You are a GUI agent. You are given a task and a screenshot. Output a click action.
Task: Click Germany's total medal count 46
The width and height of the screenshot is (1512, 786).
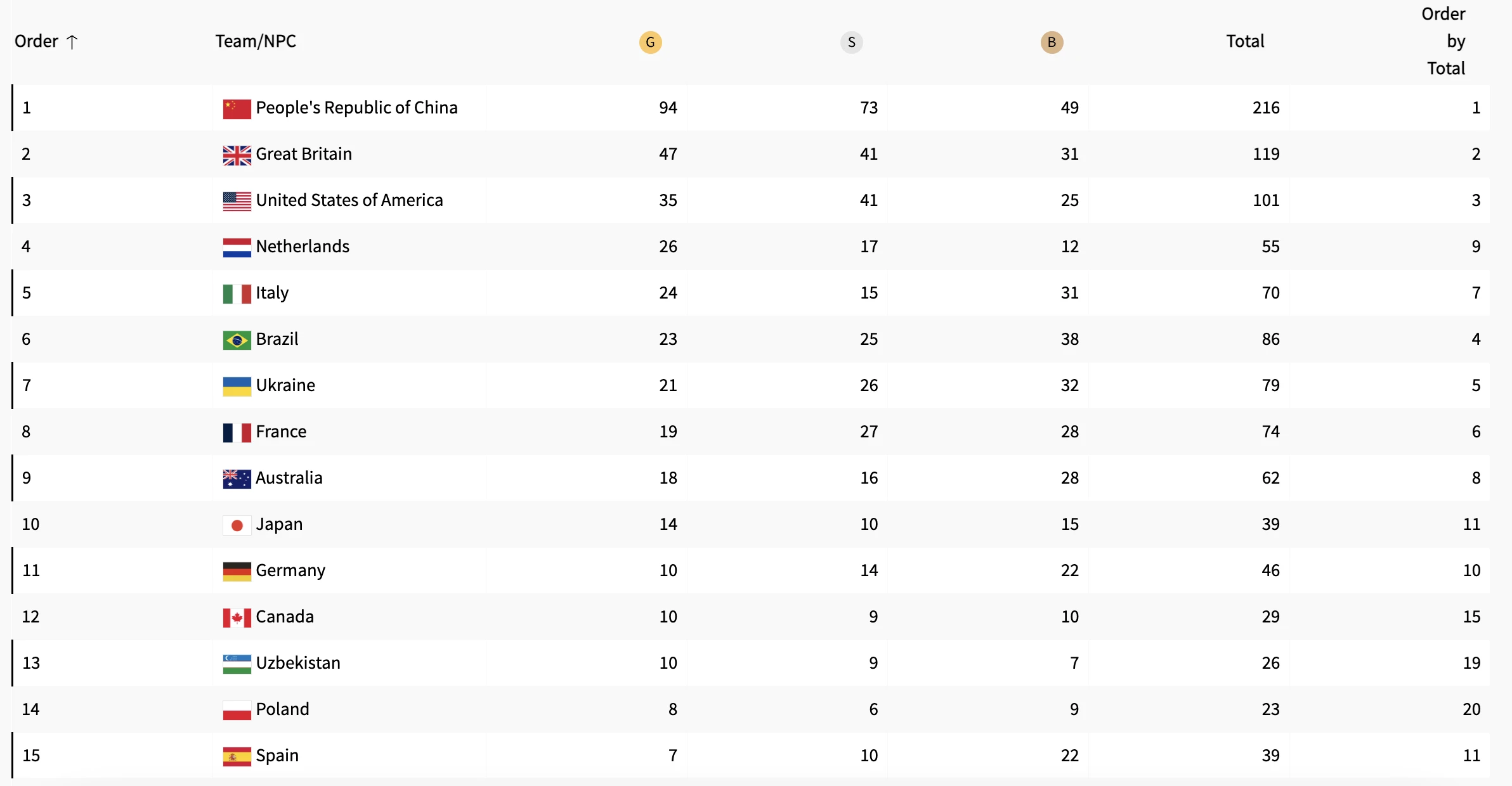click(1270, 570)
